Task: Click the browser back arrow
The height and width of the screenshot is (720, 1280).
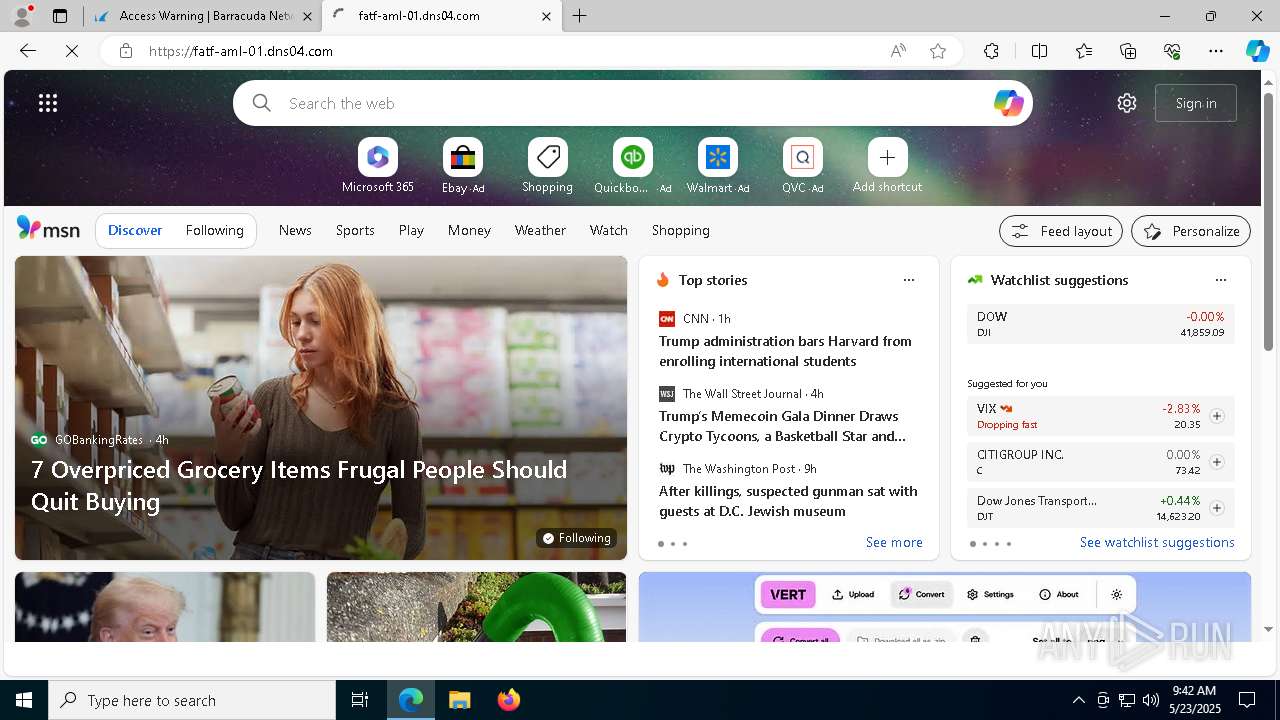Action: point(28,51)
